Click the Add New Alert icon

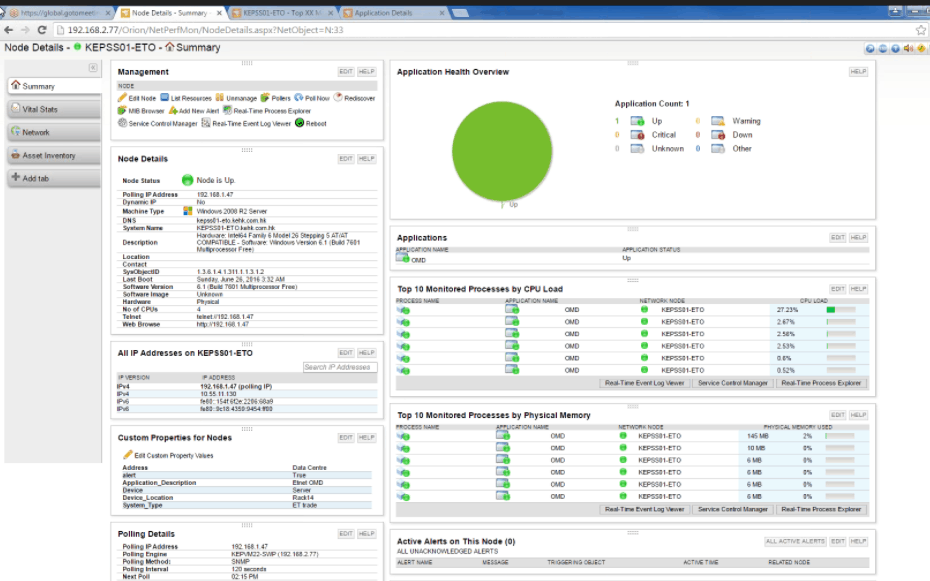pos(173,110)
